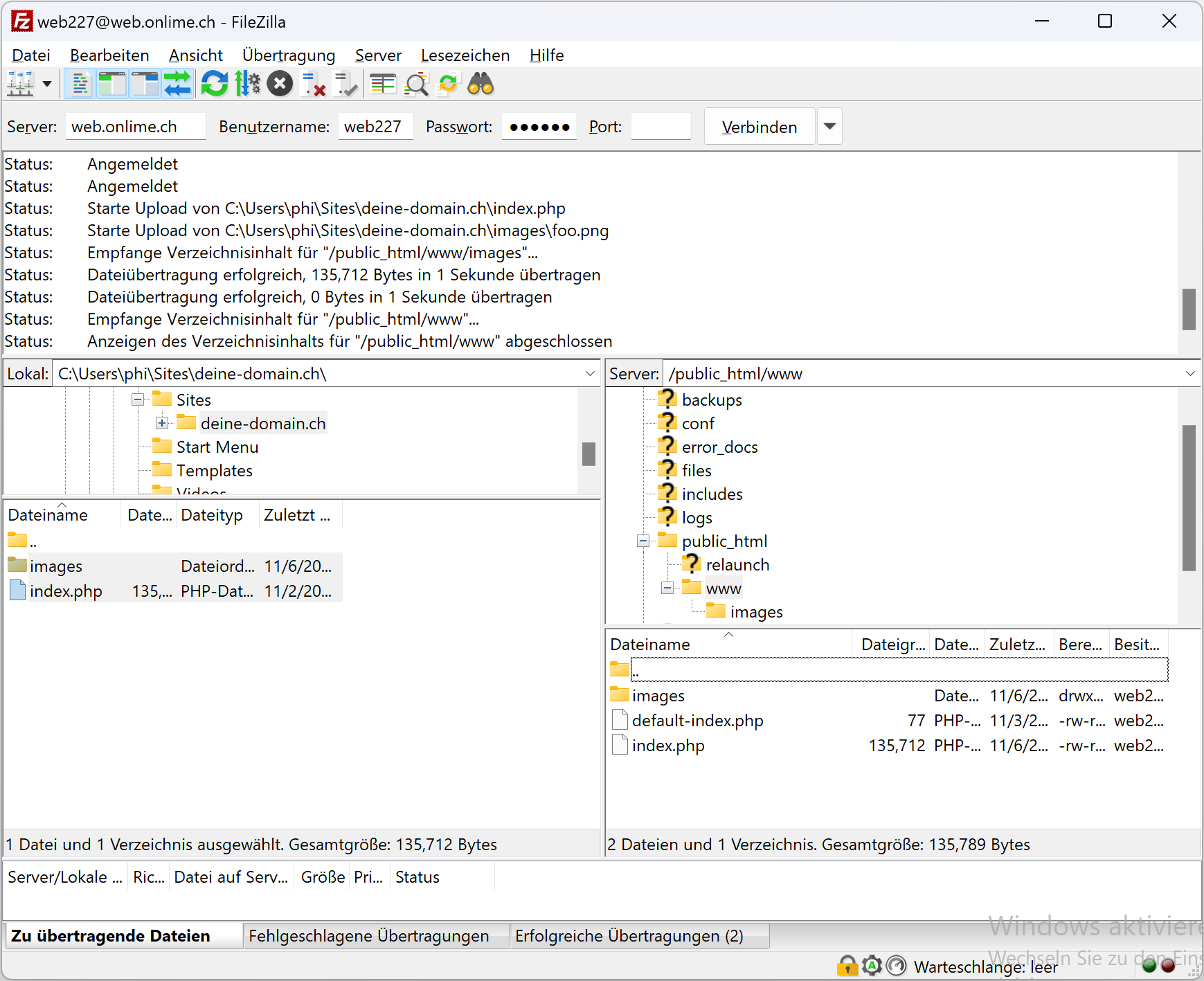Click the server tree scrollbar thumb
Screen dimensions: 1204x981
(1189, 498)
